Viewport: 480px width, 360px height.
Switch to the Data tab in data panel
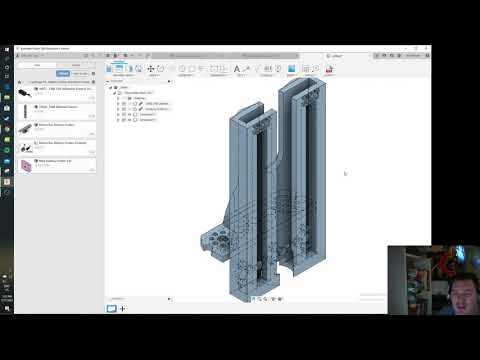tap(37, 65)
